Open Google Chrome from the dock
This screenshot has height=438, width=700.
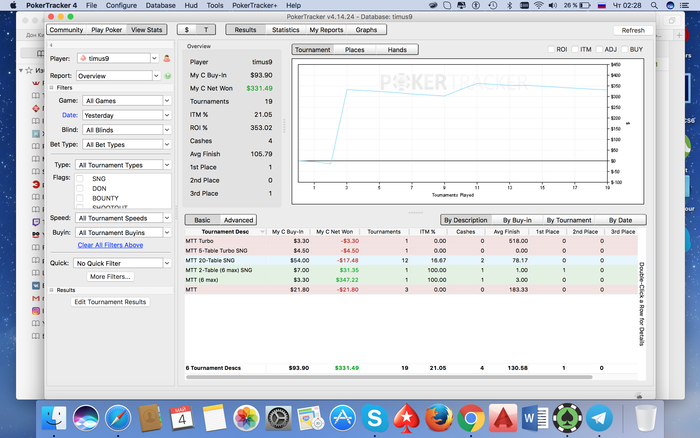point(471,418)
